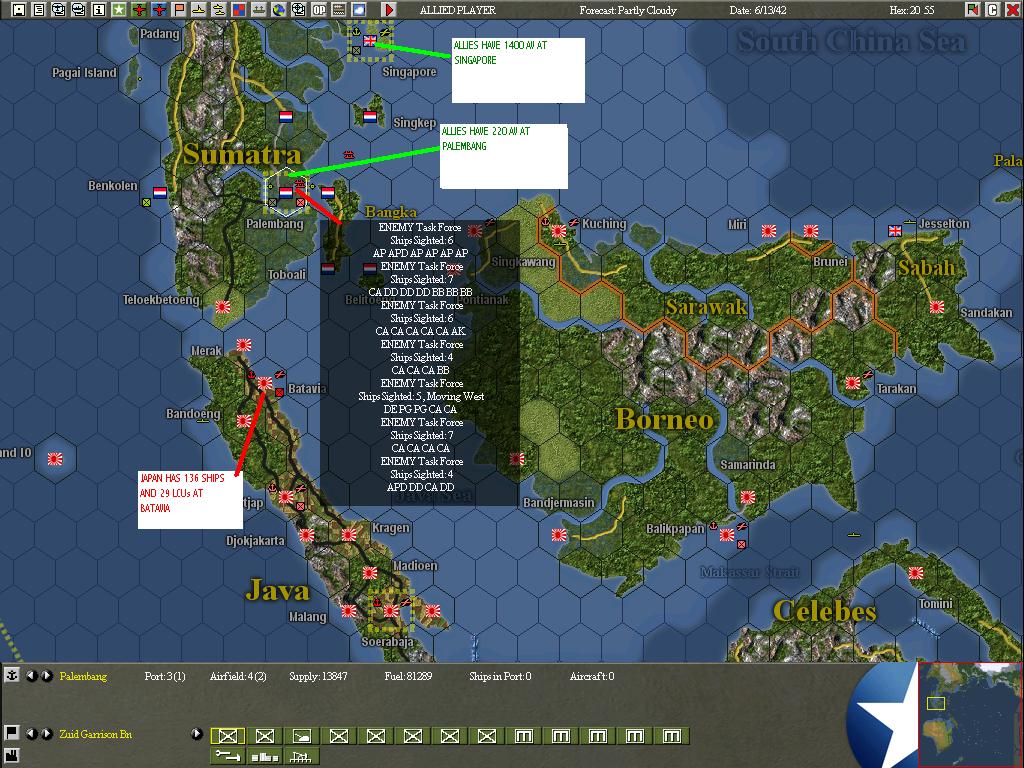Select the Japanese flag at Tomini

pos(916,573)
